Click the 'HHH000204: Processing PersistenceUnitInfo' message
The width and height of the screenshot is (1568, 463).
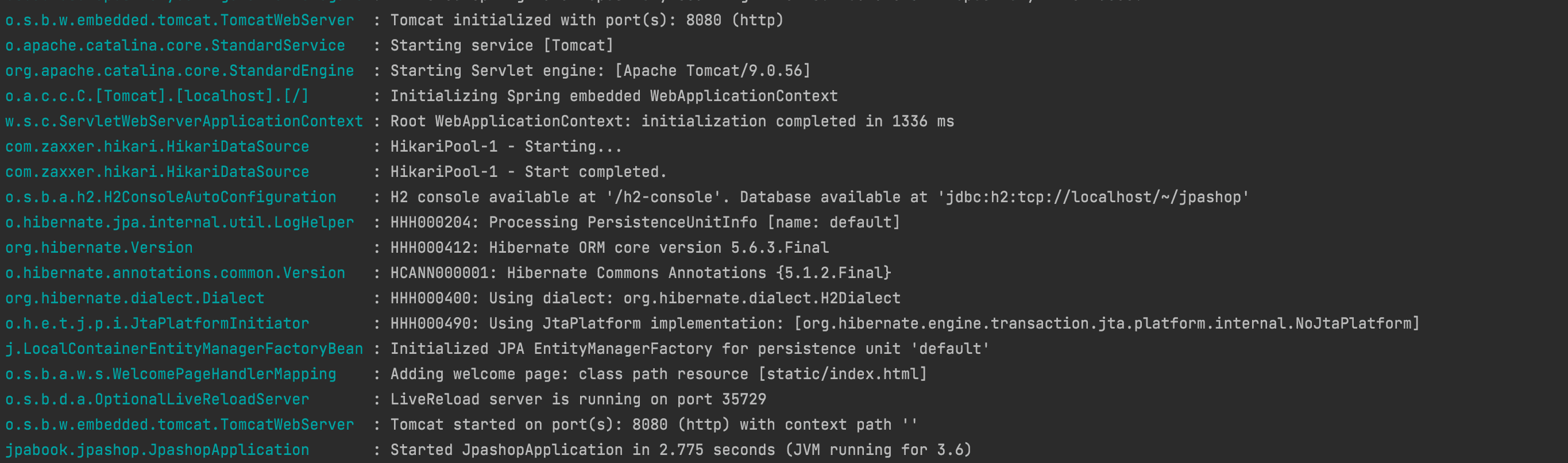click(x=644, y=222)
